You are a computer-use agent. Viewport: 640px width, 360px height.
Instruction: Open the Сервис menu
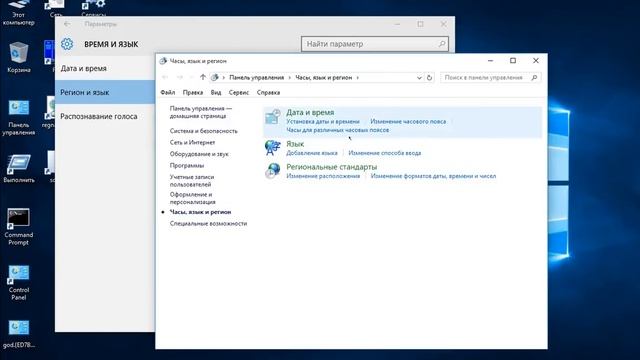tap(239, 92)
